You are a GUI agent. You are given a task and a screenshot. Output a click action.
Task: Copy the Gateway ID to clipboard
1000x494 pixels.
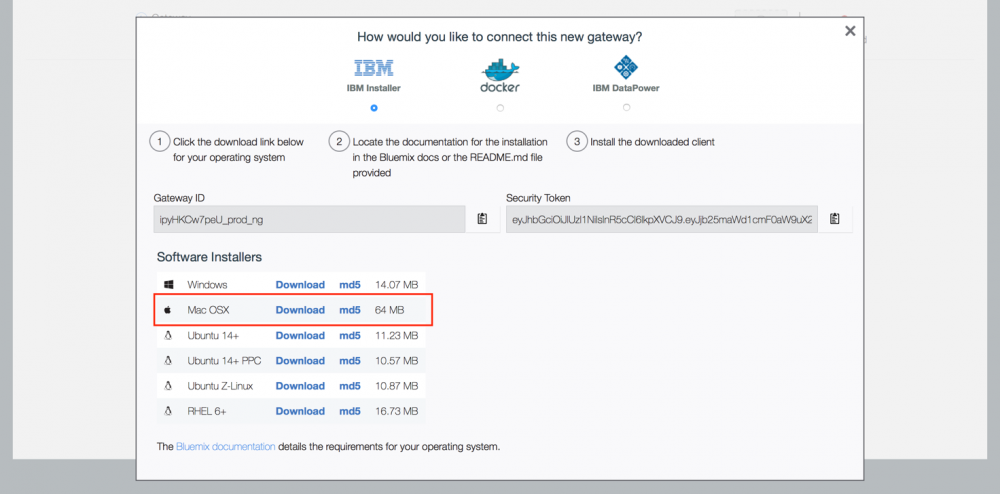[x=482, y=219]
